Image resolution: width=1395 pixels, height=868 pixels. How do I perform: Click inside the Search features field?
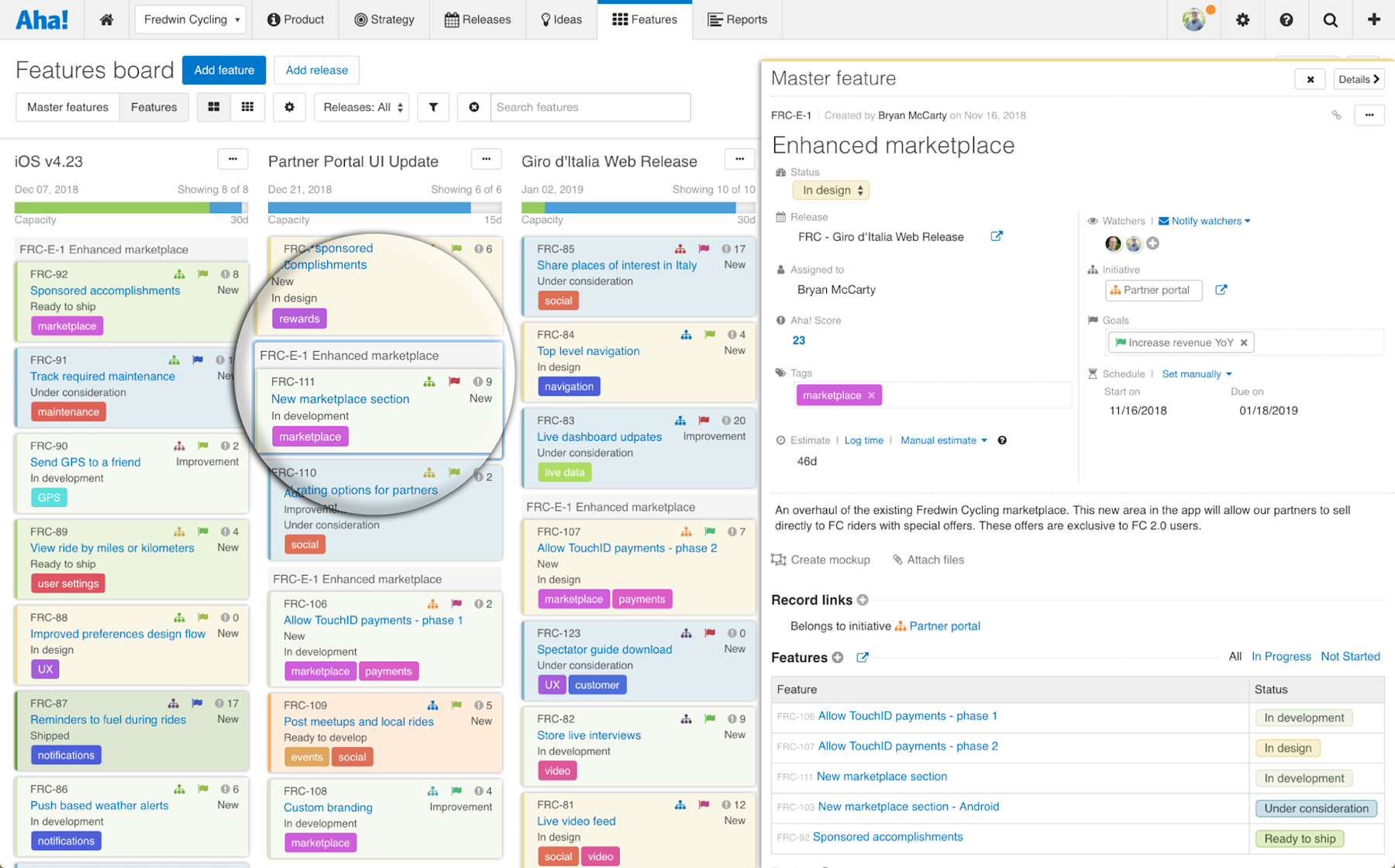click(x=589, y=107)
